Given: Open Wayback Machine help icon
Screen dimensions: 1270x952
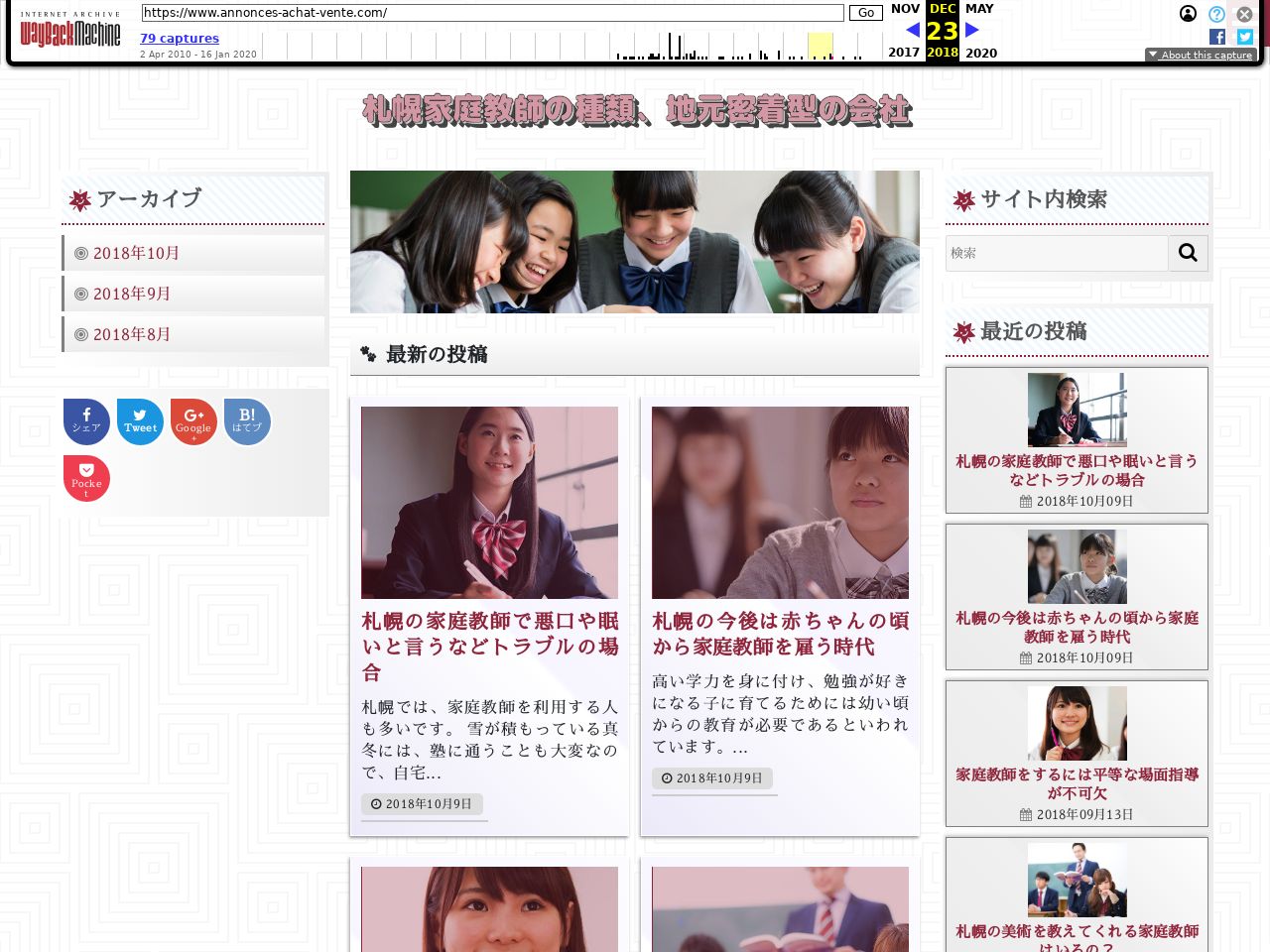Looking at the screenshot, I should point(1216,14).
